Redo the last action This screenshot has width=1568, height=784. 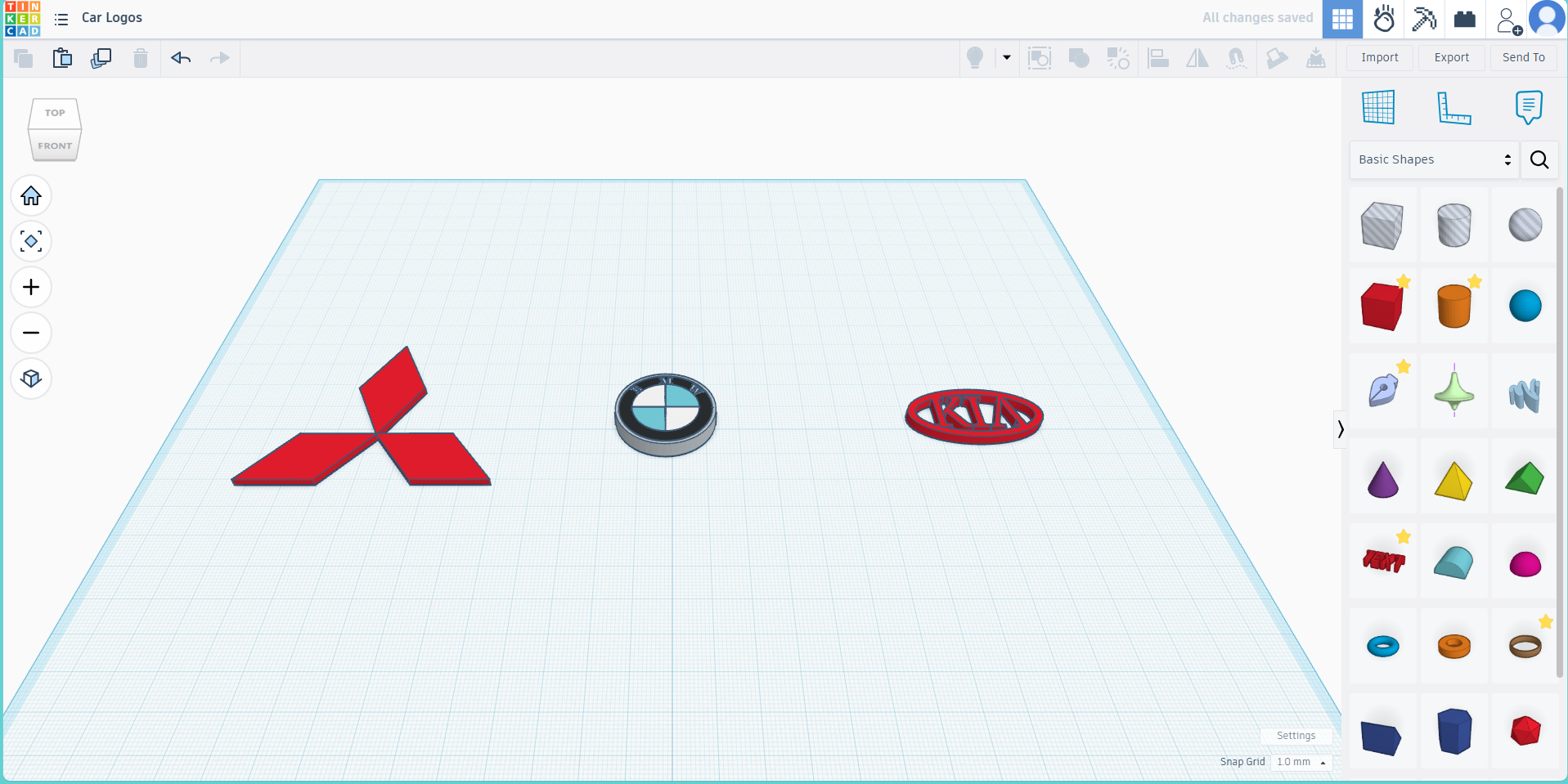pyautogui.click(x=220, y=58)
